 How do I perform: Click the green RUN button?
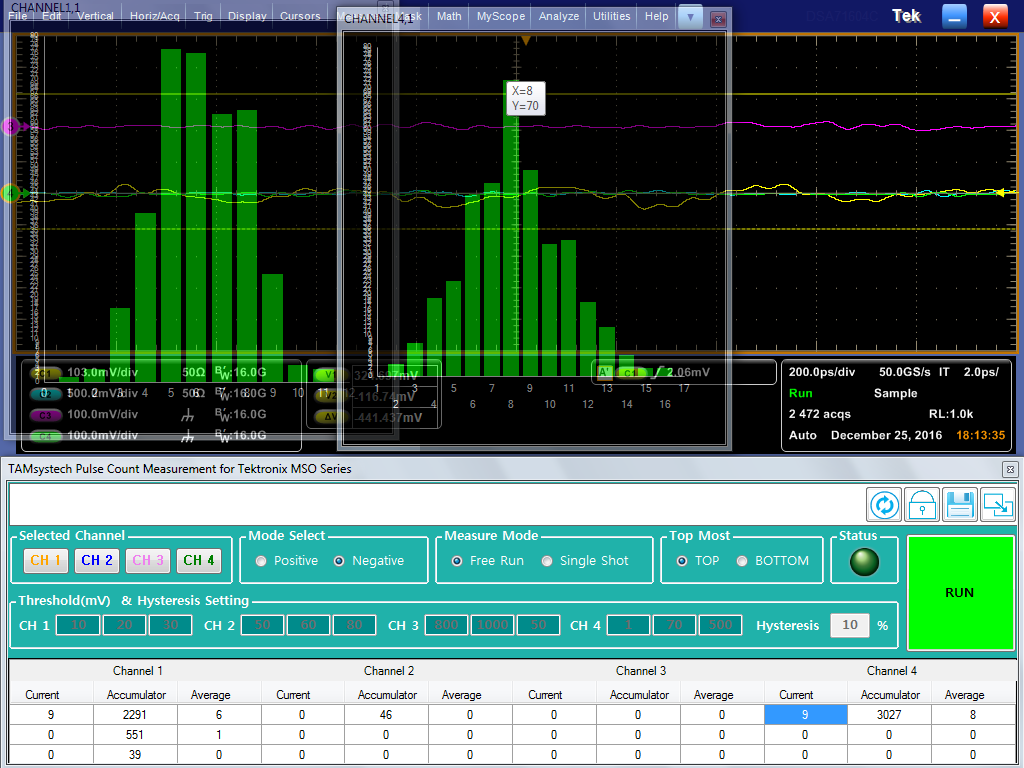pyautogui.click(x=960, y=592)
